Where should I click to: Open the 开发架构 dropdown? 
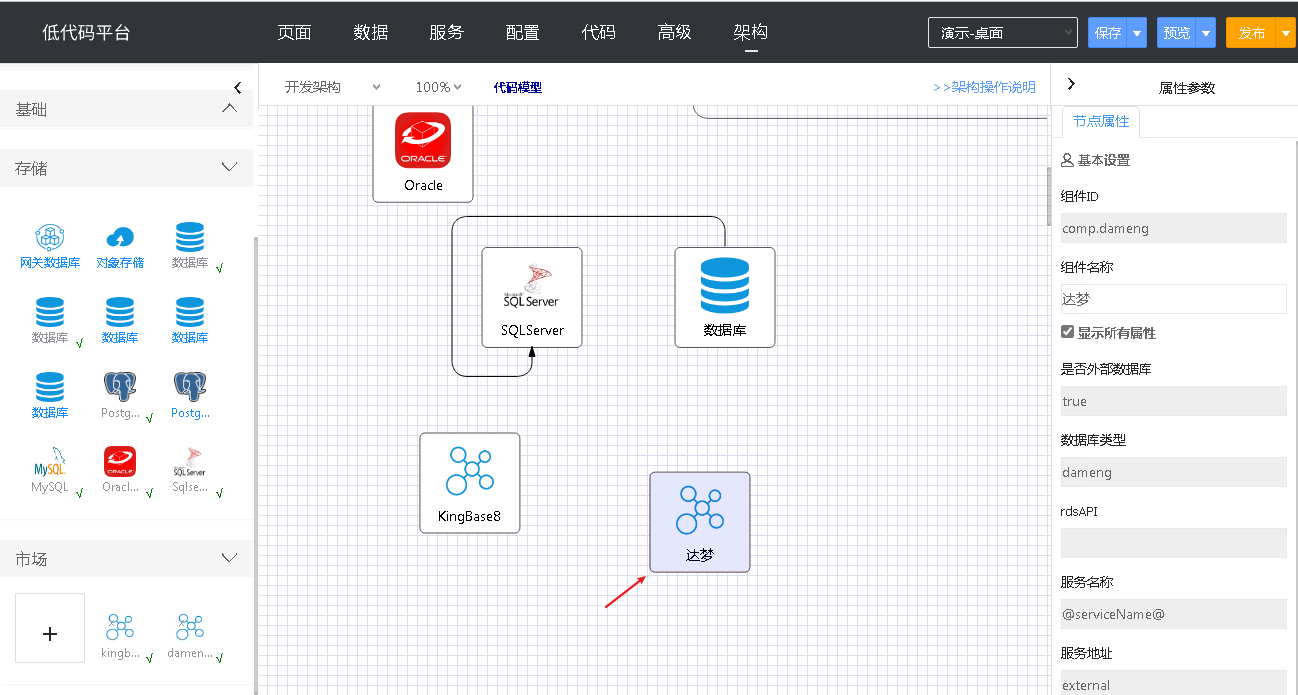tap(333, 87)
